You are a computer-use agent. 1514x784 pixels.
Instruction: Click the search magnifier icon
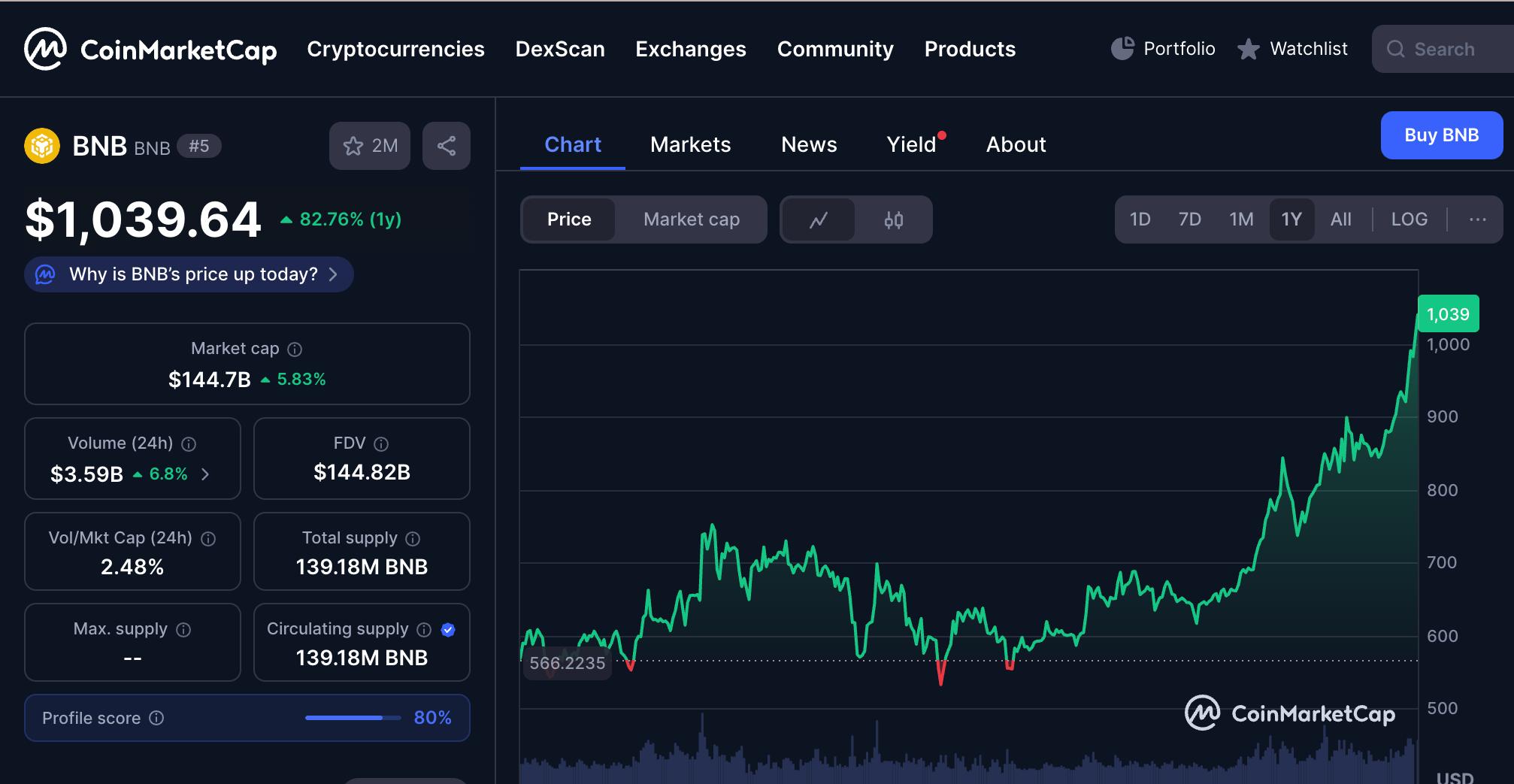click(1396, 50)
